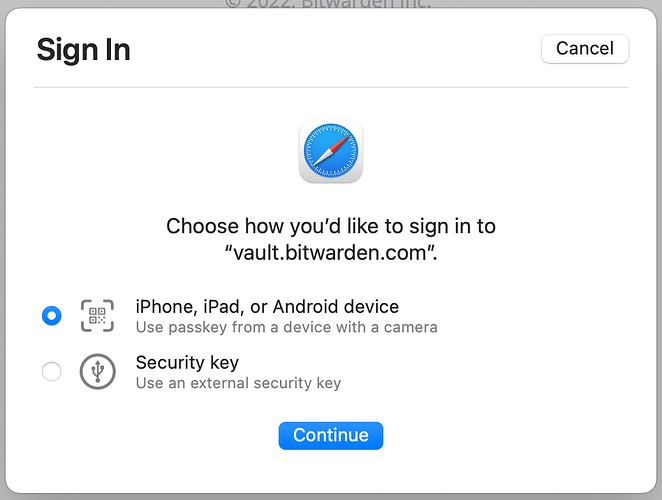Click "Choose how you'd like to sign in to" prompt
The height and width of the screenshot is (500, 662).
point(331,226)
